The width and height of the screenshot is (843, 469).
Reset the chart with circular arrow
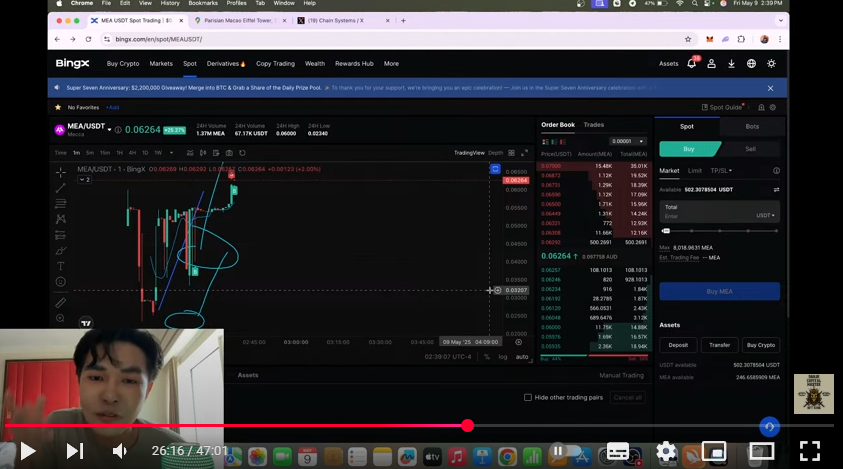click(242, 153)
